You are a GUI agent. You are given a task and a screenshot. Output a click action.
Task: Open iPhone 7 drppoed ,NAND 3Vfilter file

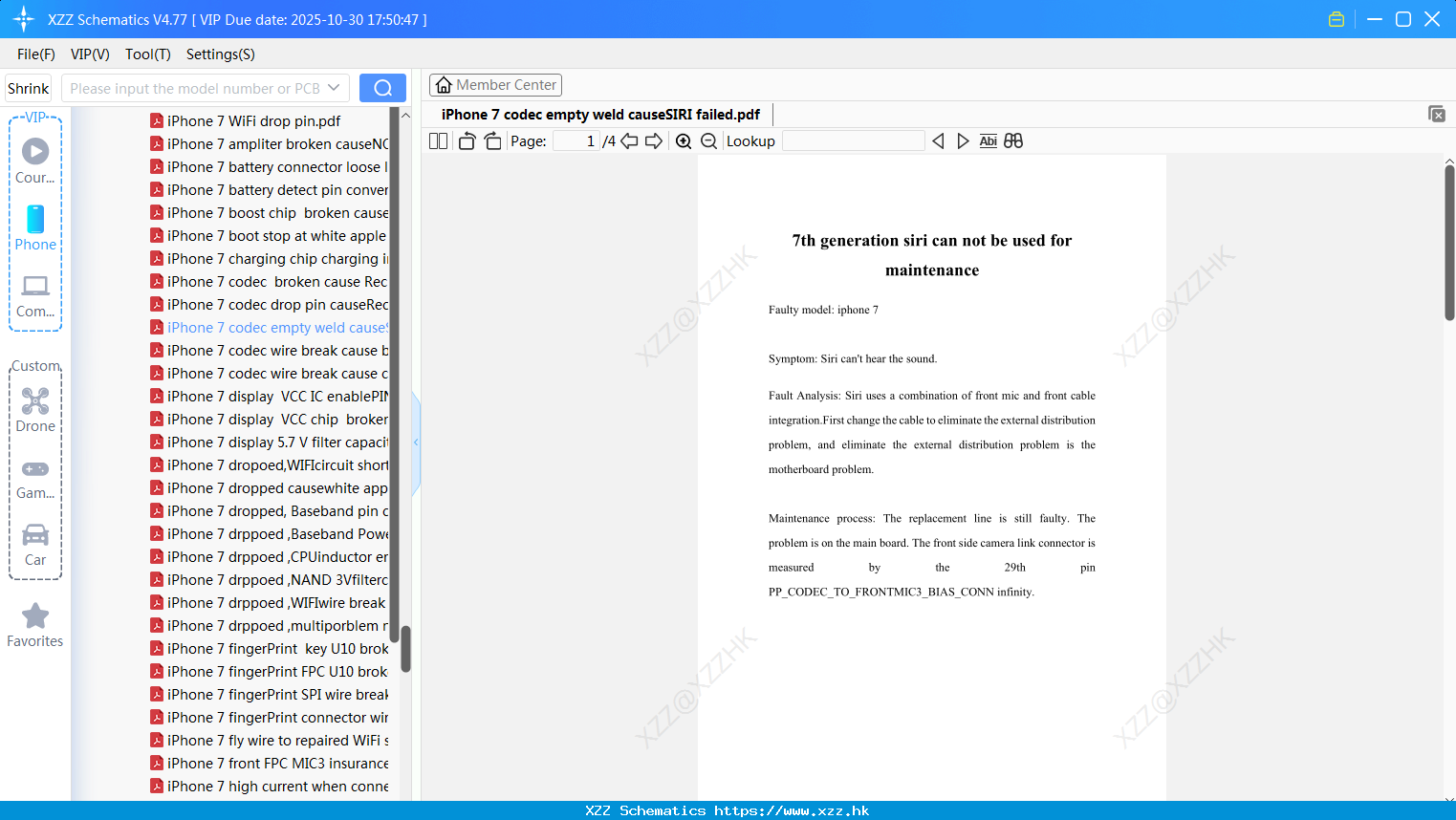pos(269,580)
